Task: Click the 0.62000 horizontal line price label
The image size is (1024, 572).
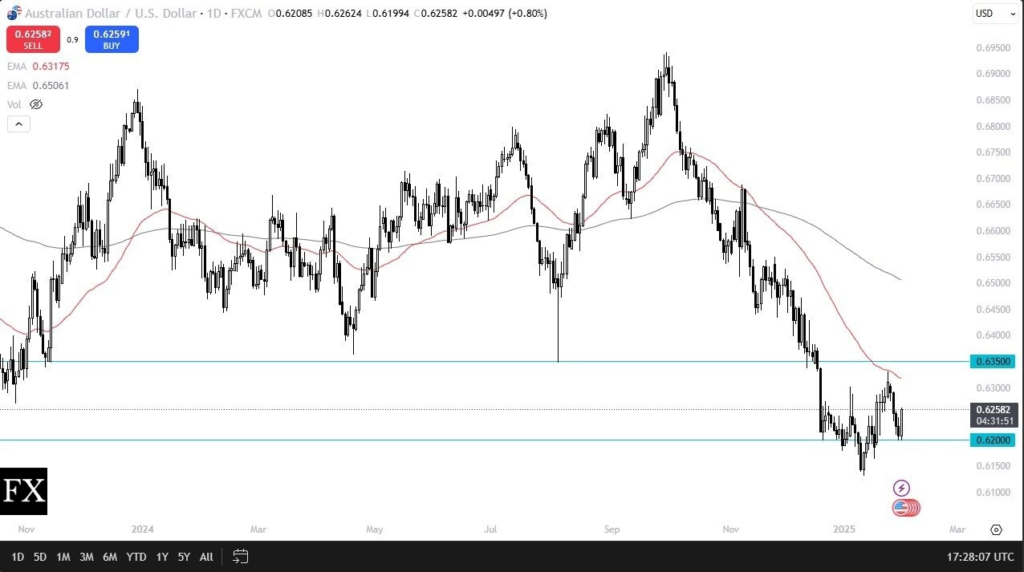Action: pyautogui.click(x=993, y=440)
